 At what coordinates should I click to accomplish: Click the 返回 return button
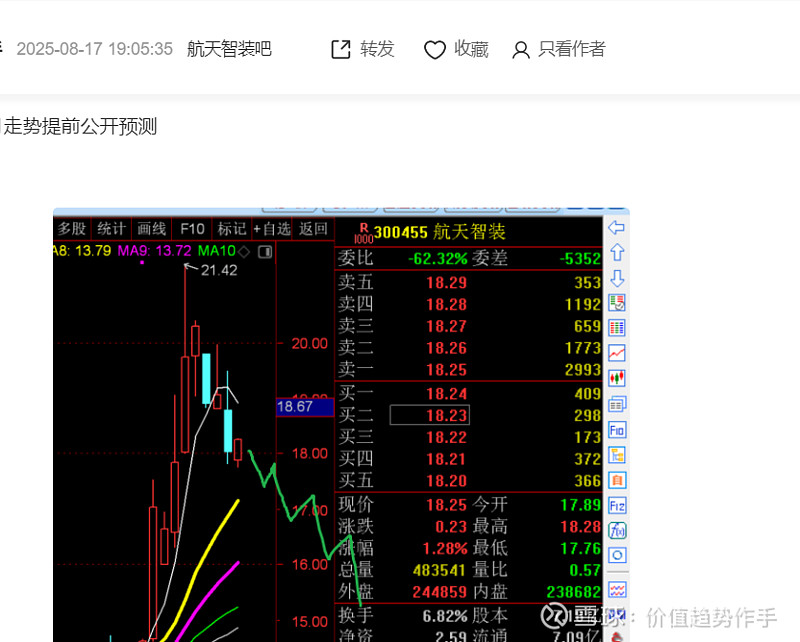[x=313, y=229]
